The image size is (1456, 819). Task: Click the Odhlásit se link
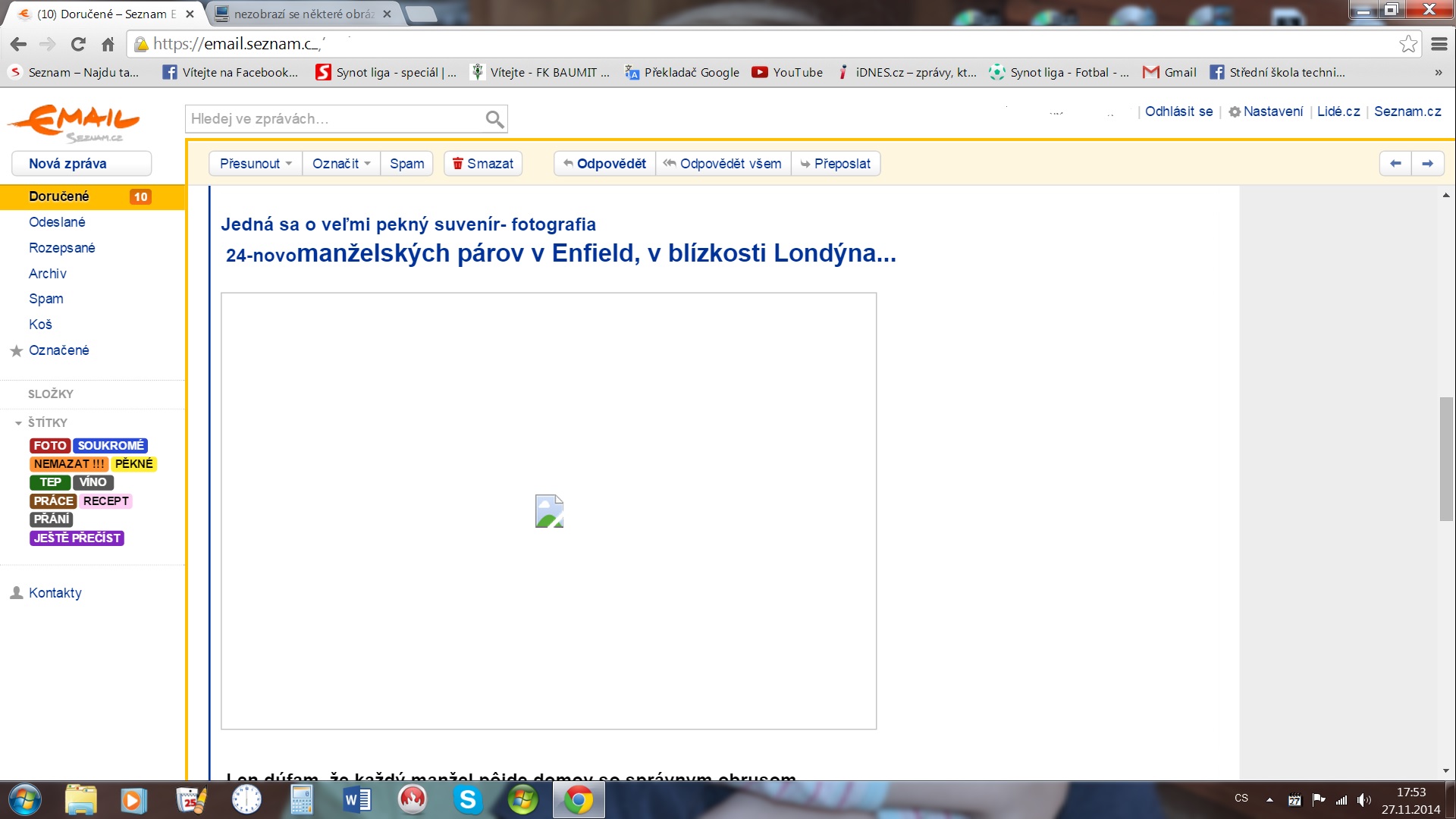(x=1178, y=111)
